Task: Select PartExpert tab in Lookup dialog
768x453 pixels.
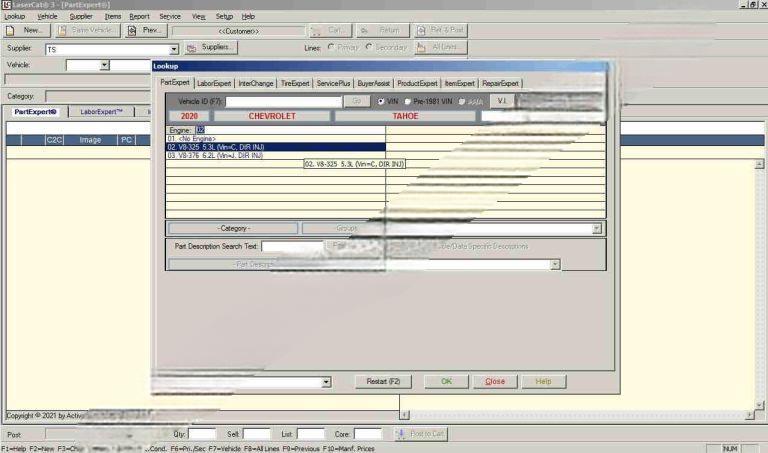Action: point(175,83)
